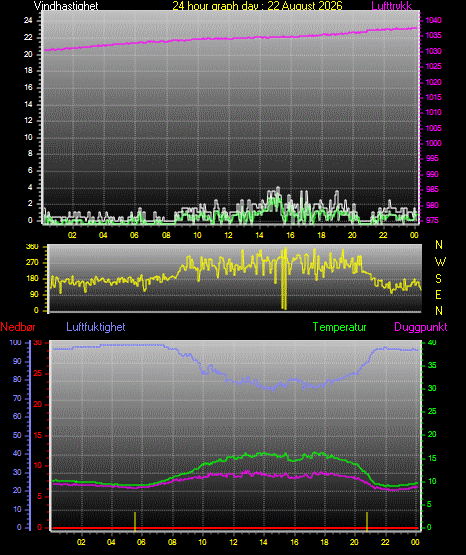
Task: Click the 270 wind direction axis value
Action: 32,263
